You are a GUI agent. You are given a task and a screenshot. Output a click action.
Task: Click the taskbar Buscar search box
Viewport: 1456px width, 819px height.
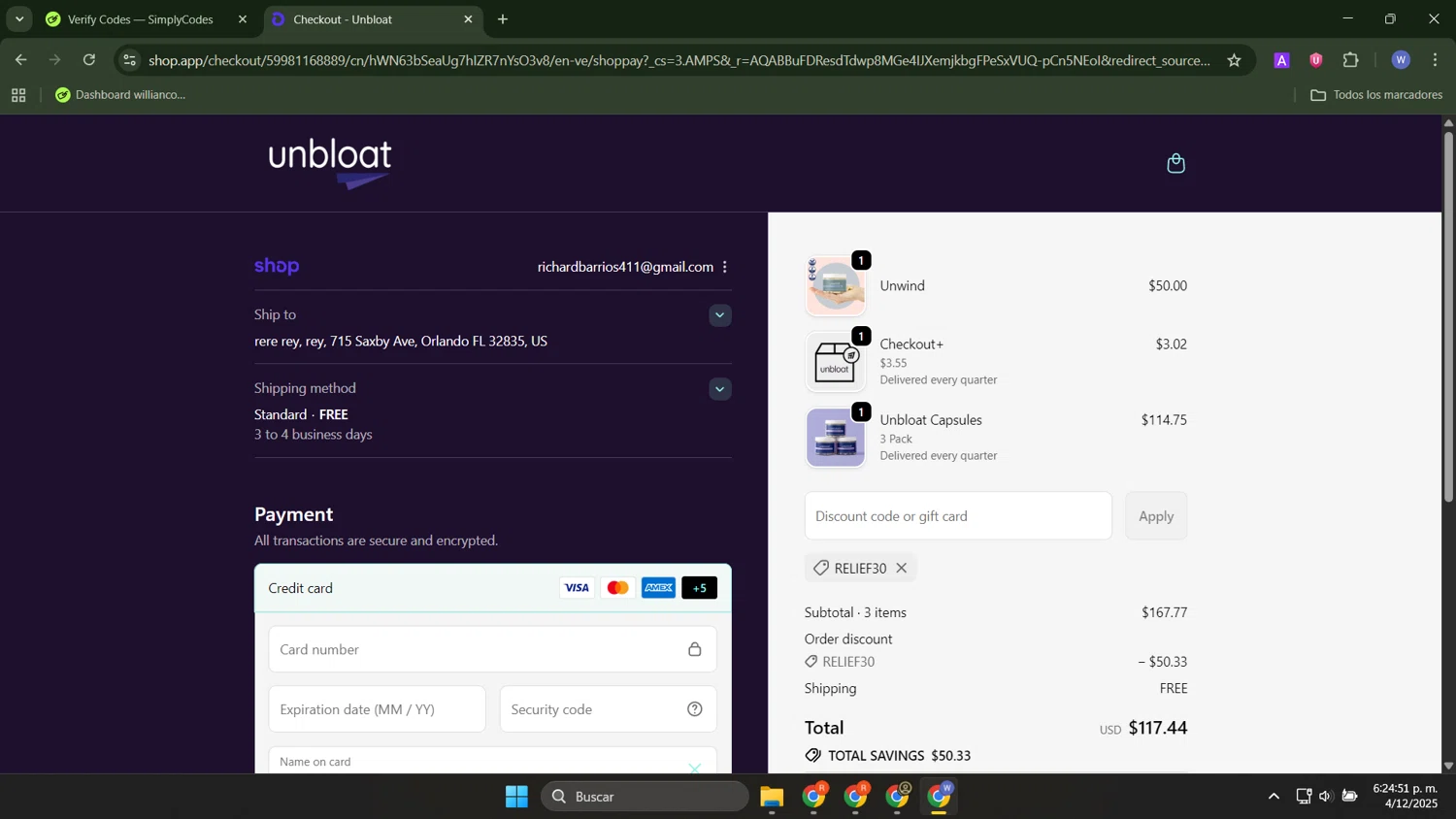click(645, 797)
